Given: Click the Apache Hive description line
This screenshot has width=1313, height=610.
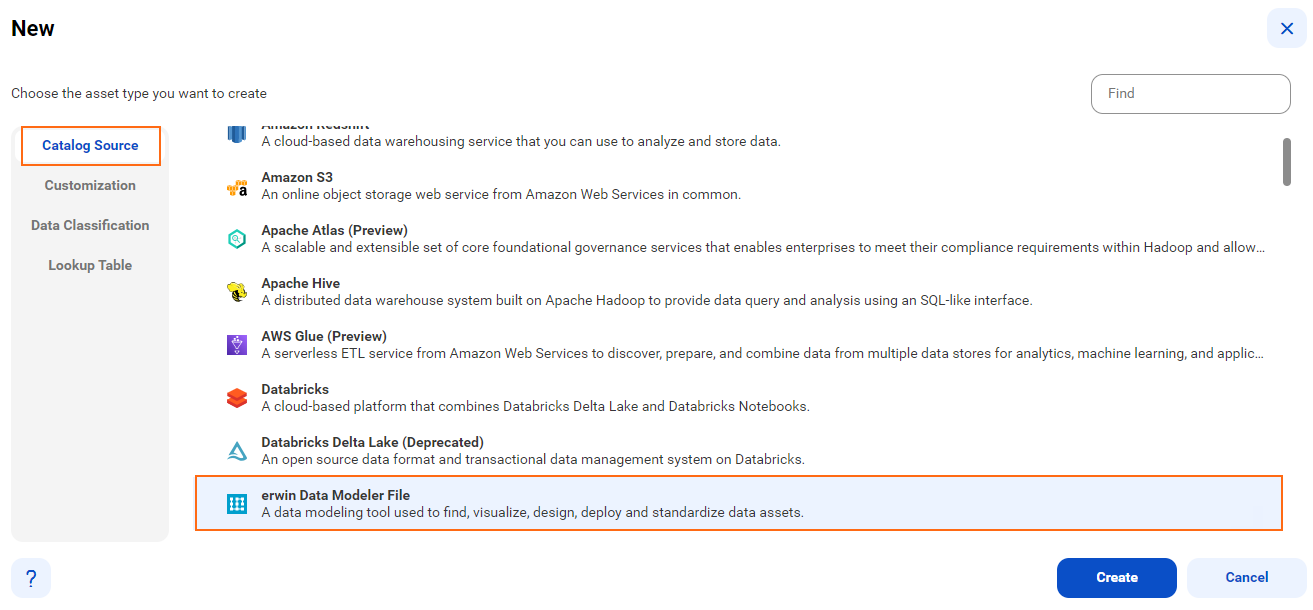Looking at the screenshot, I should (x=647, y=300).
